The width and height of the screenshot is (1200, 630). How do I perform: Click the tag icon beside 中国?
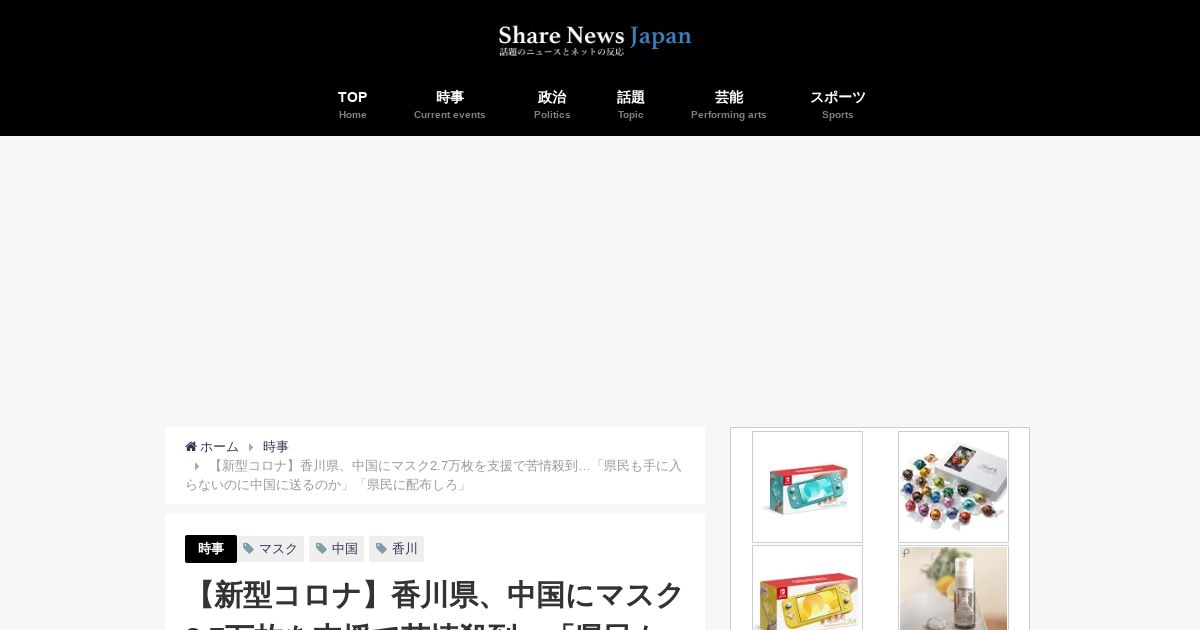click(x=321, y=549)
